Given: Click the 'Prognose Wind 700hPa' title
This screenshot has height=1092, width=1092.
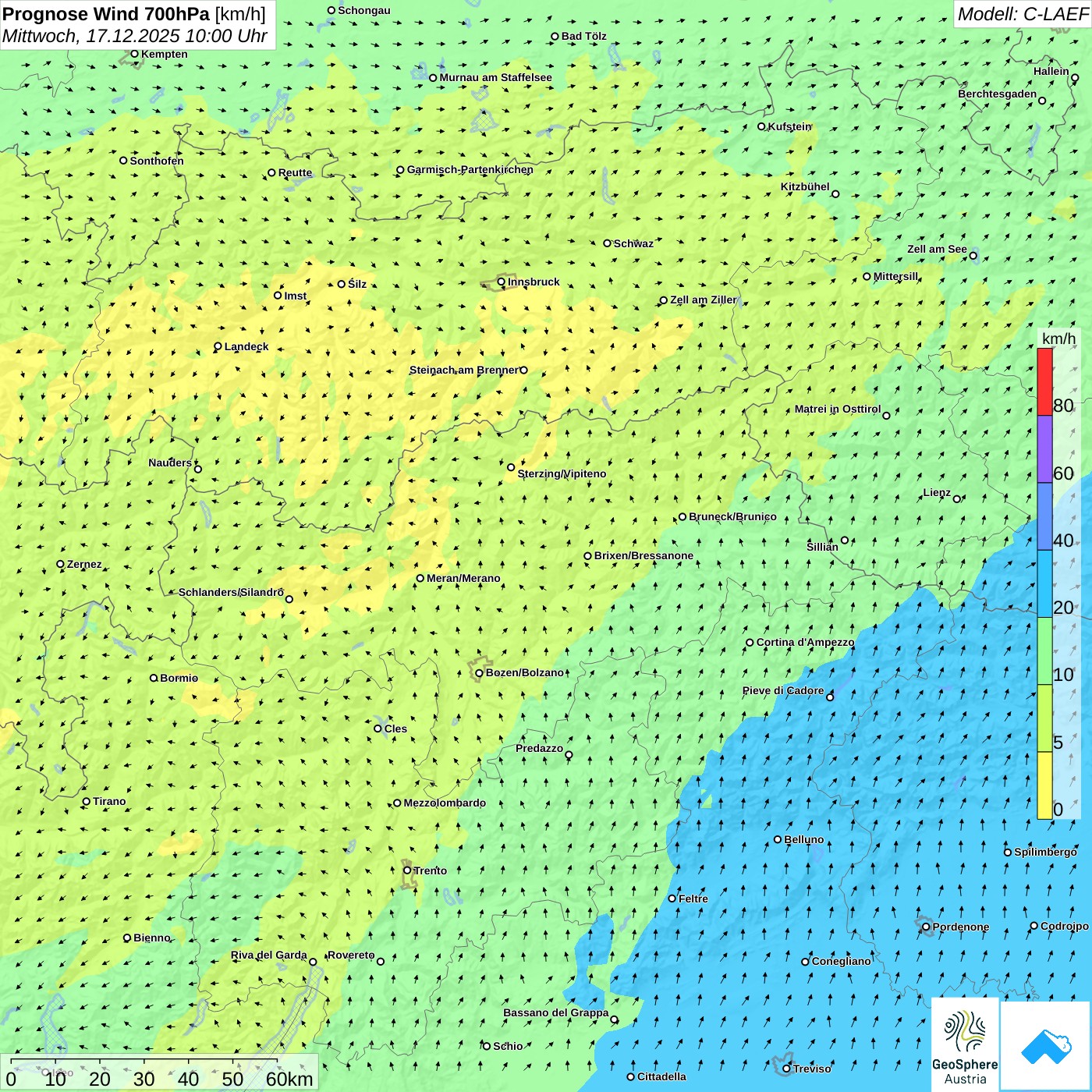Looking at the screenshot, I should point(106,13).
